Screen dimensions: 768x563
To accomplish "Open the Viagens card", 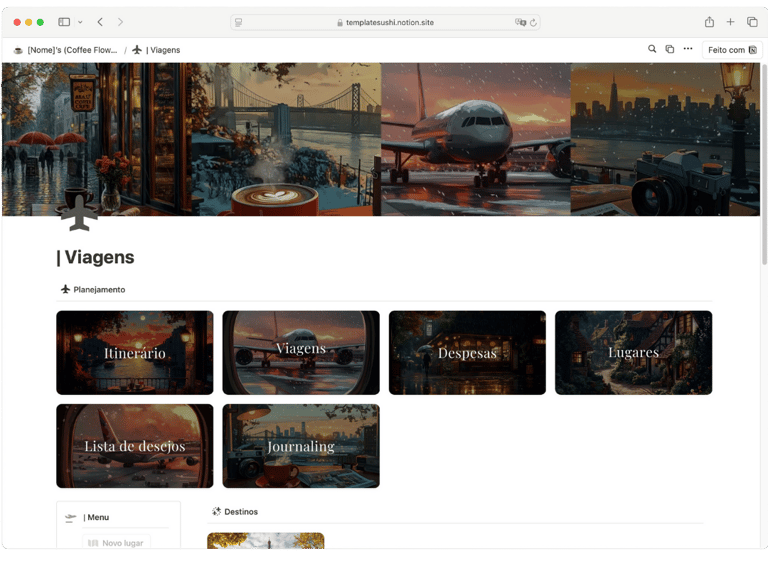I will click(x=301, y=353).
